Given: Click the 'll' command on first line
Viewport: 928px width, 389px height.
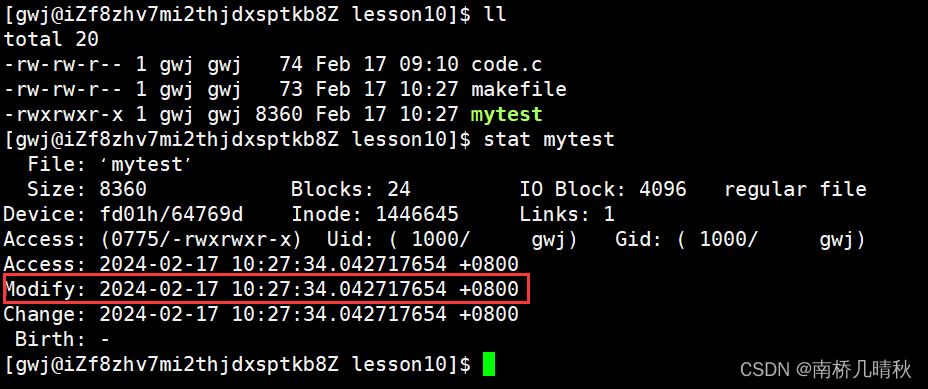Looking at the screenshot, I should click(x=494, y=15).
